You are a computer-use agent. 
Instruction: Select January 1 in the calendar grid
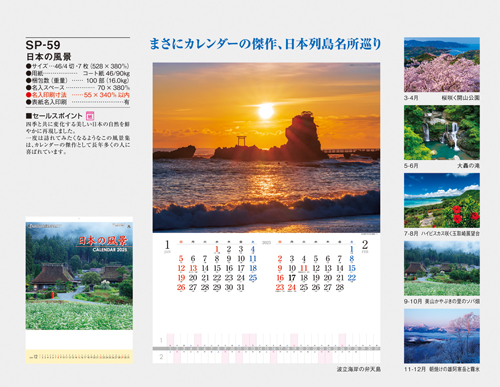coord(217,249)
